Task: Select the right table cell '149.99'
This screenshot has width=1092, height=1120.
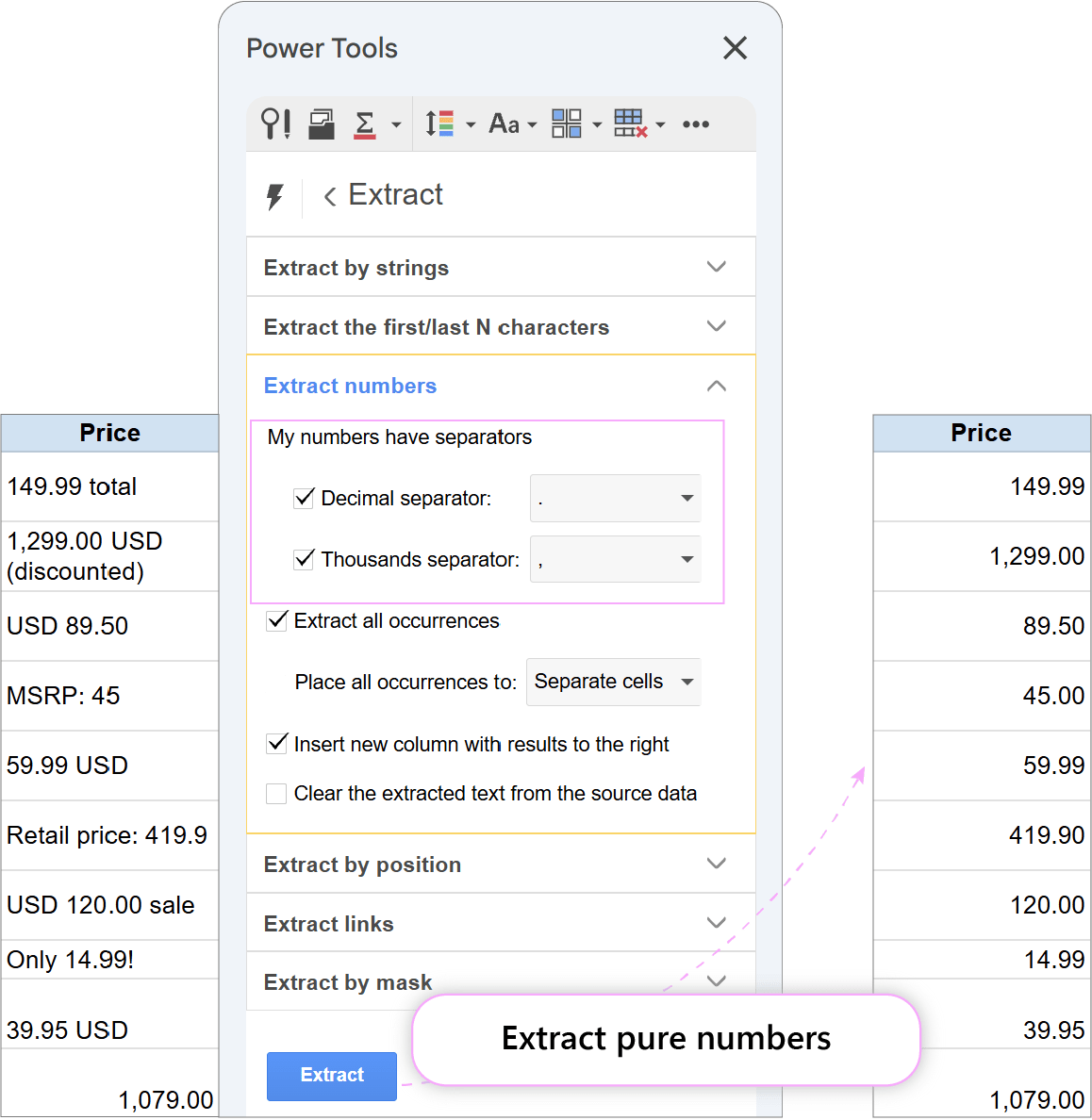Action: [982, 486]
